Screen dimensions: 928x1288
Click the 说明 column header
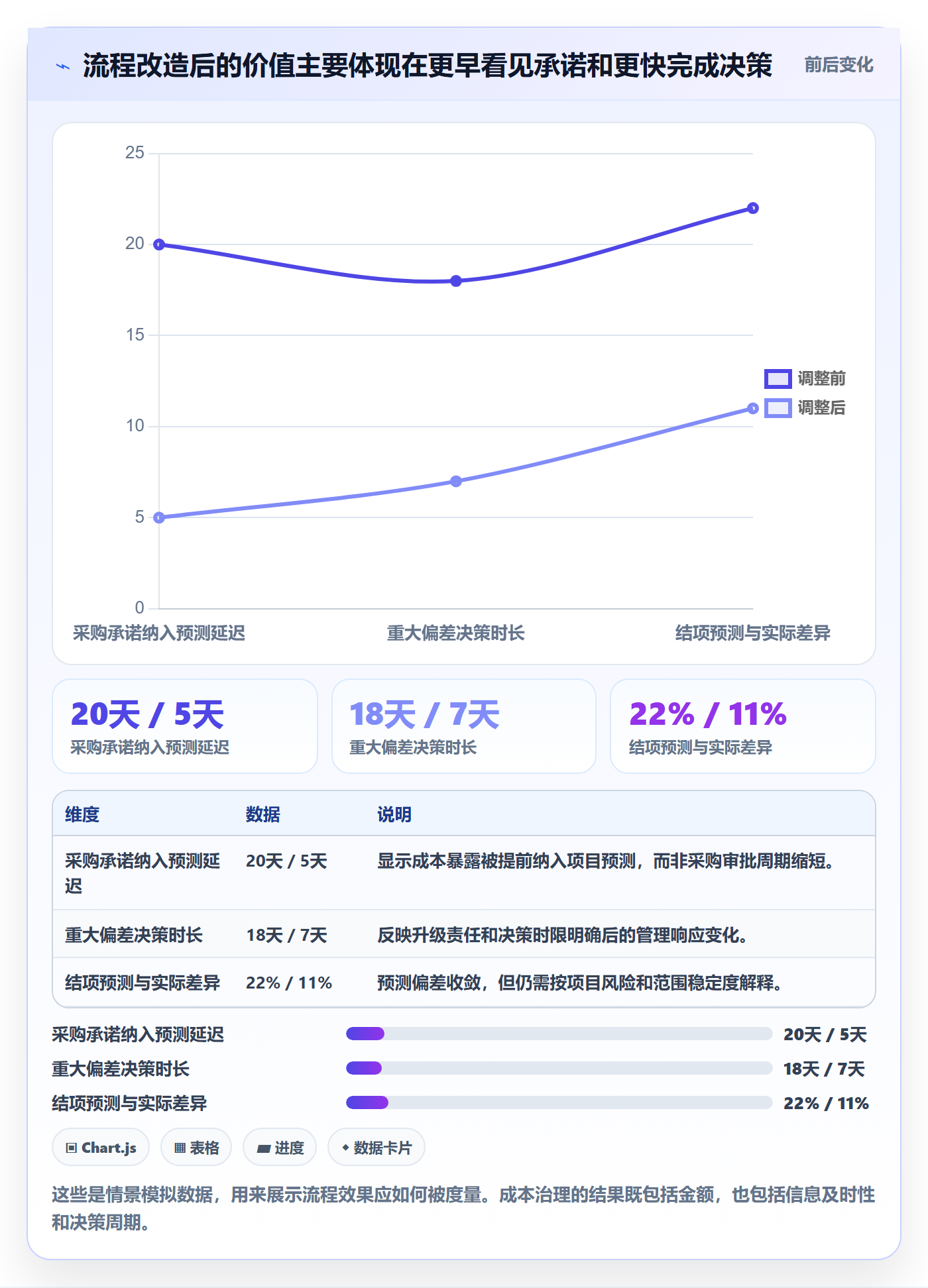(394, 814)
